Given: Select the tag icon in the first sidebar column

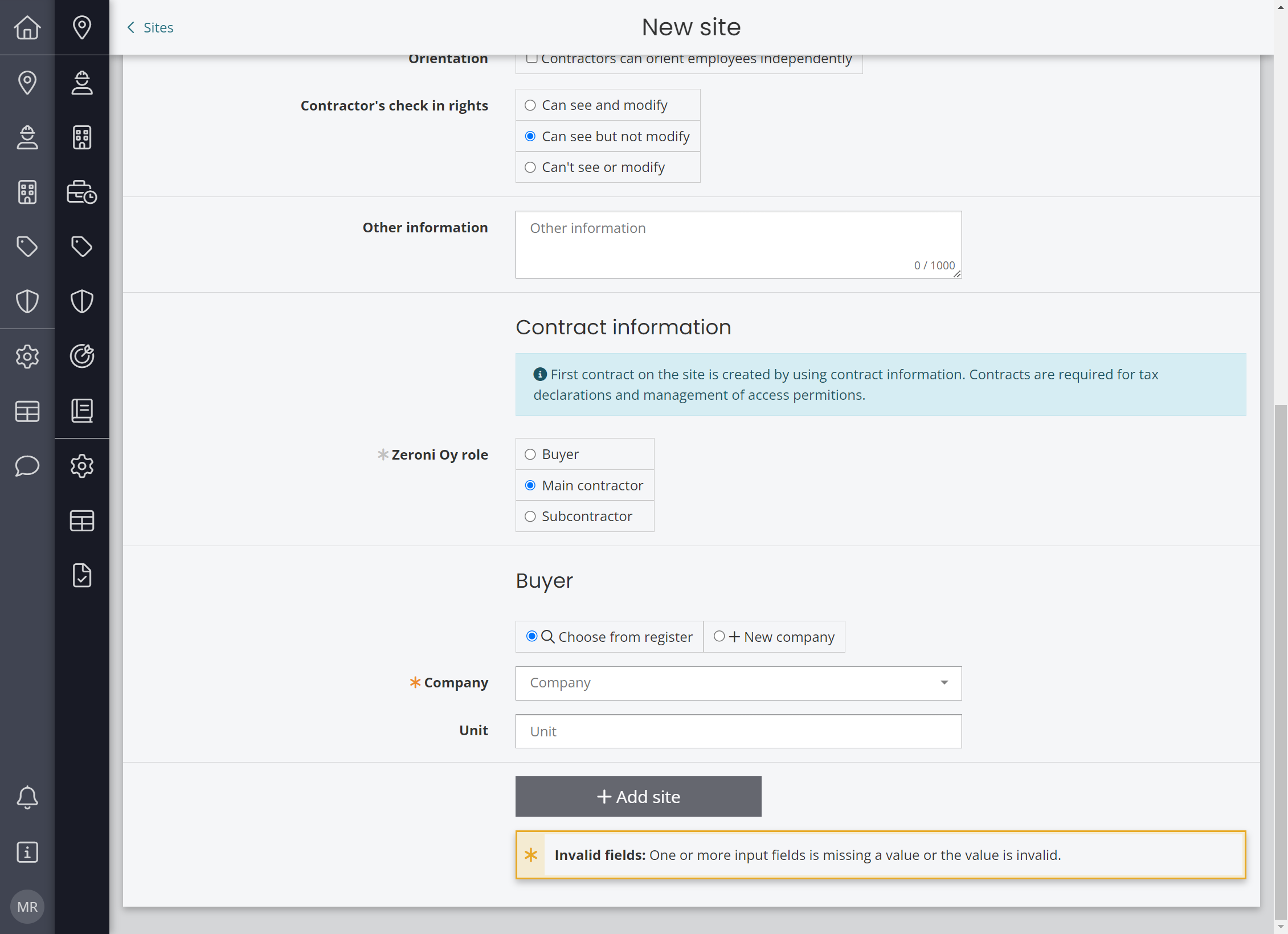Looking at the screenshot, I should (x=27, y=247).
